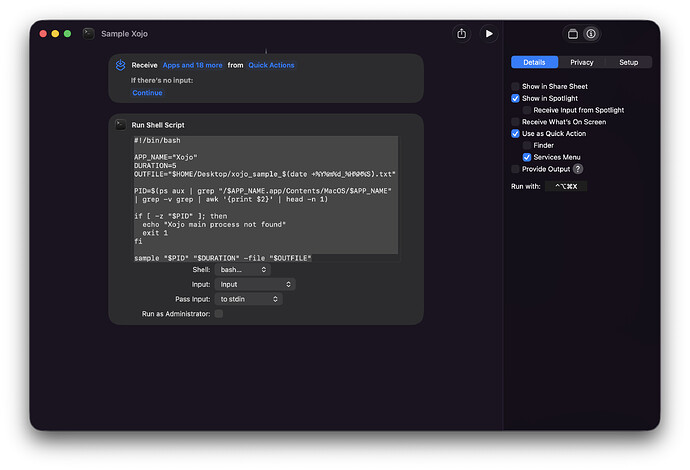Screen dimensions: 690x470
Task: Enable Receive What's On Screen checkbox
Action: pyautogui.click(x=515, y=122)
